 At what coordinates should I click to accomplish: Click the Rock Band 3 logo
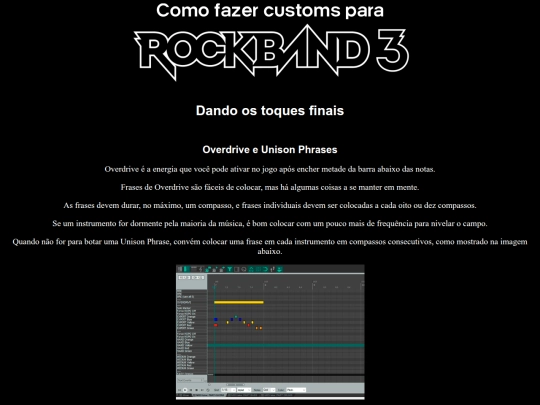coord(271,52)
